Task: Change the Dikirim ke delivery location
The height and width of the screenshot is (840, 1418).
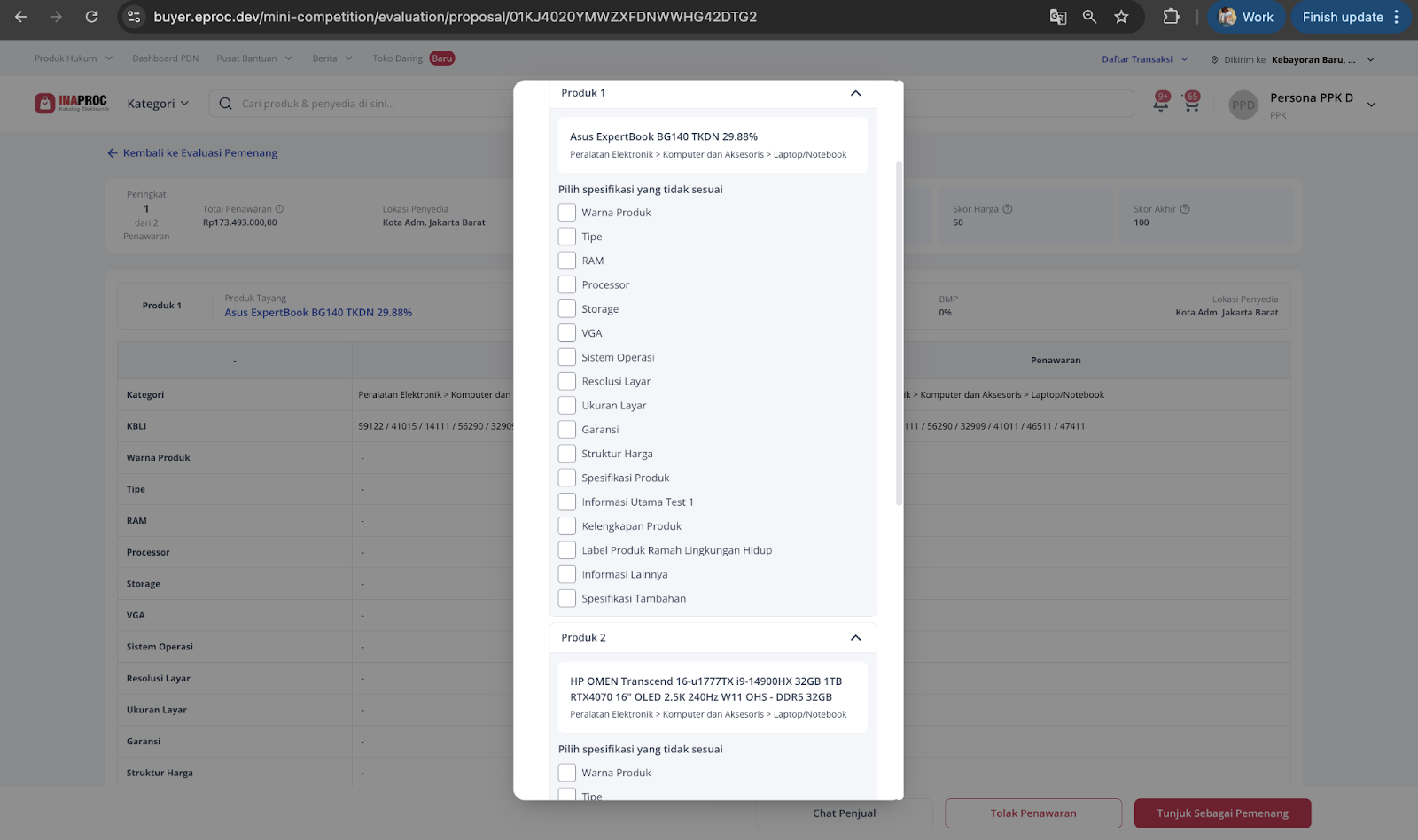Action: point(1292,59)
